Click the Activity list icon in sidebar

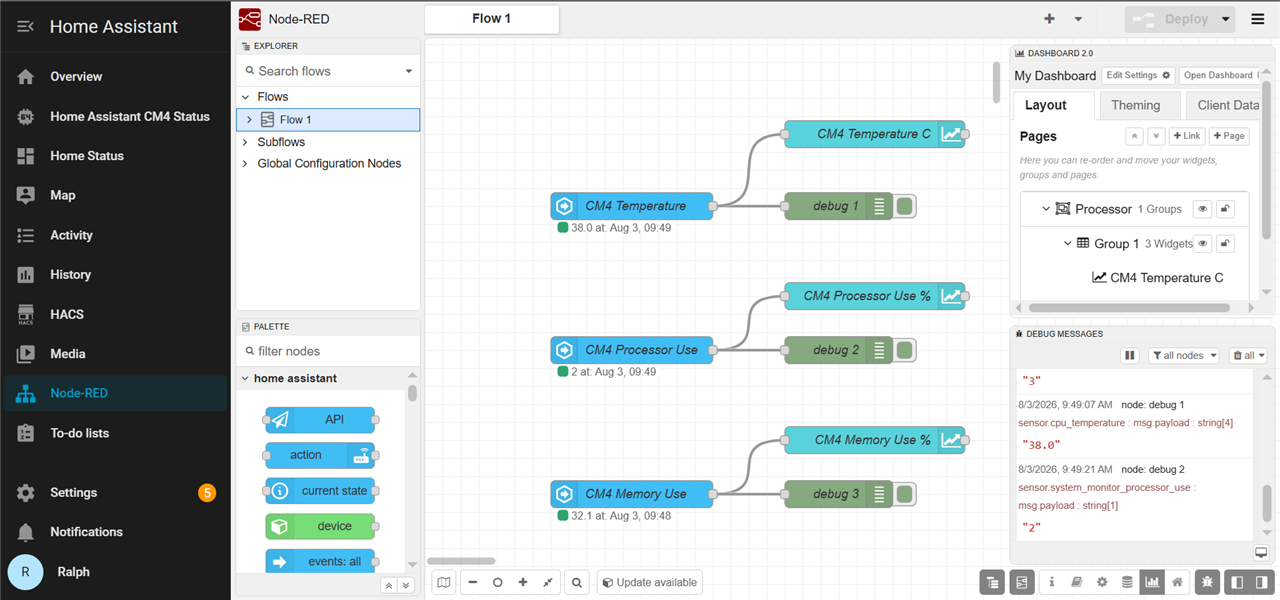[x=26, y=235]
